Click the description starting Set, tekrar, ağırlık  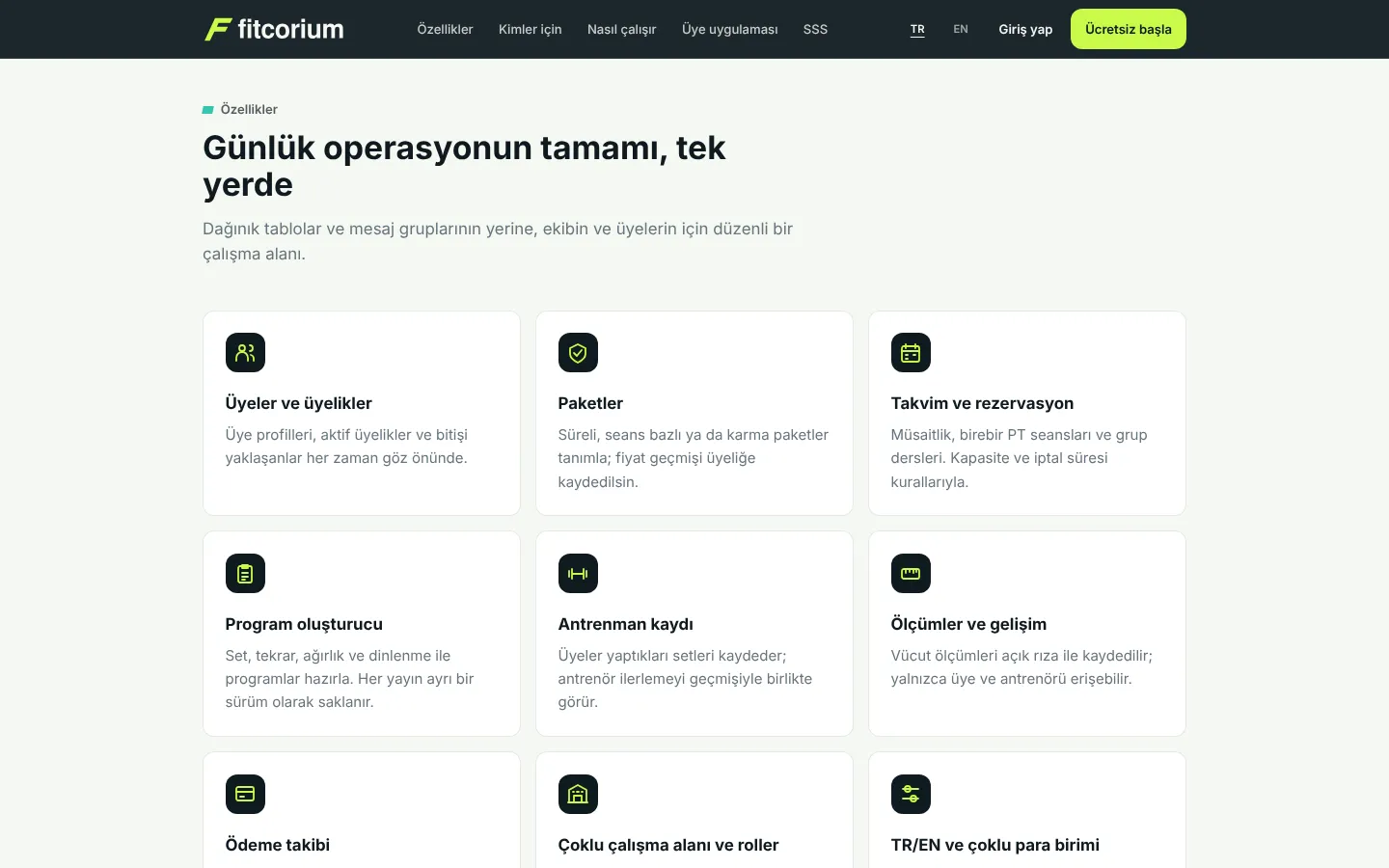(349, 679)
